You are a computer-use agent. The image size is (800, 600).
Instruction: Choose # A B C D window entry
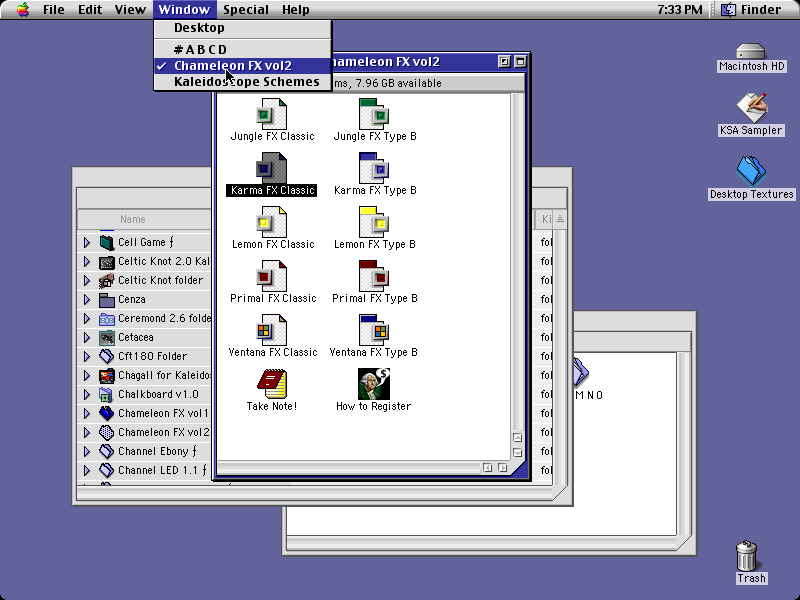pyautogui.click(x=243, y=49)
